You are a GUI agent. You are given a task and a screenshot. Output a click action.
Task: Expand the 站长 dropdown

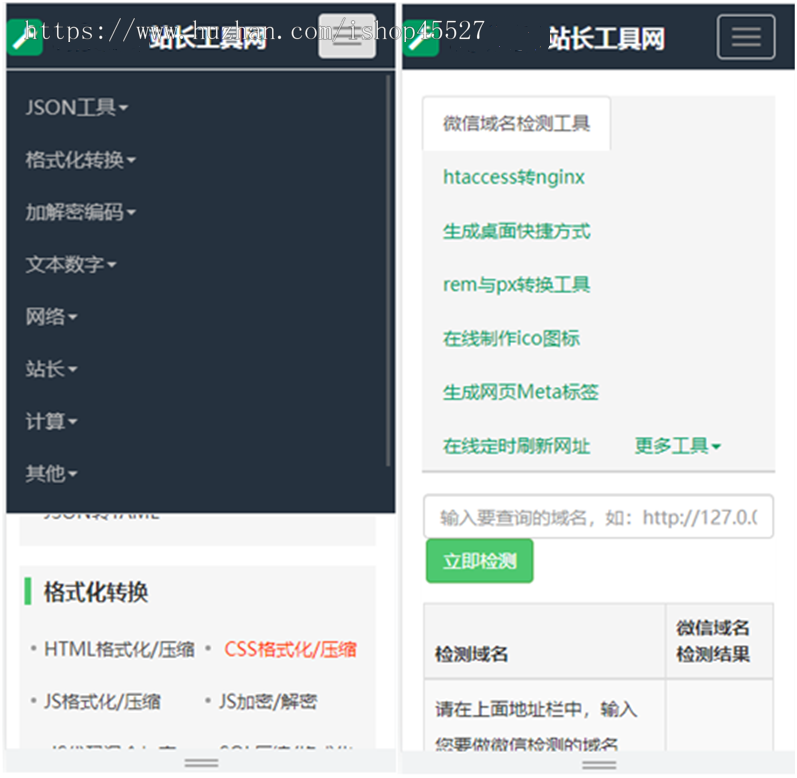[x=51, y=369]
